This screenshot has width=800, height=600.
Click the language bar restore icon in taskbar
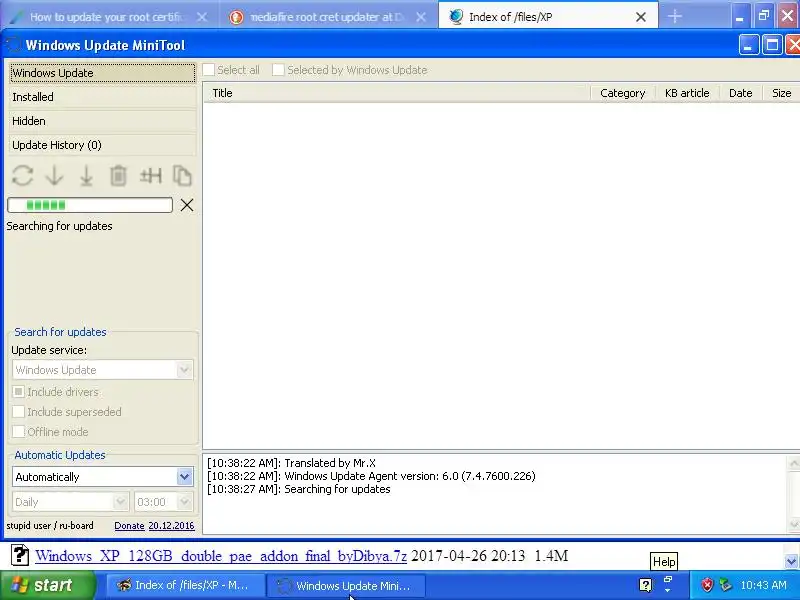(667, 581)
